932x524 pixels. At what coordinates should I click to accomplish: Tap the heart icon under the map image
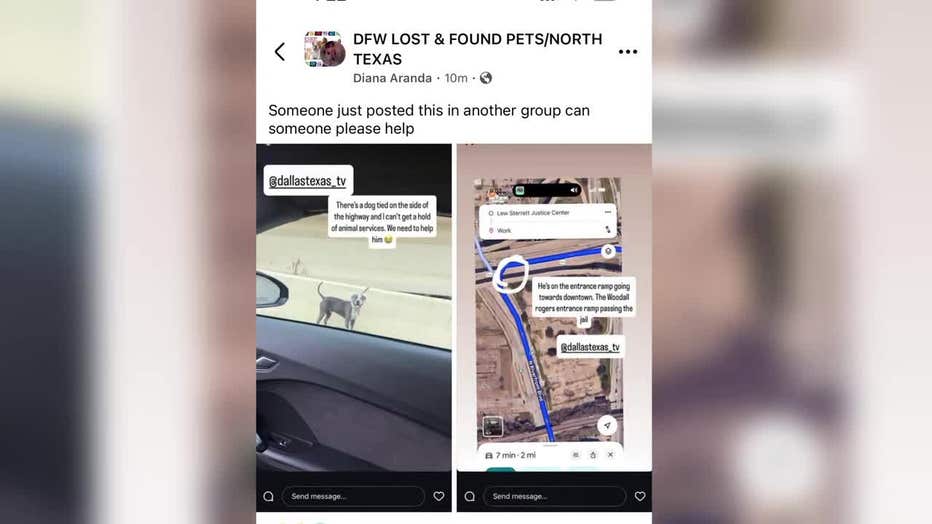click(x=640, y=496)
